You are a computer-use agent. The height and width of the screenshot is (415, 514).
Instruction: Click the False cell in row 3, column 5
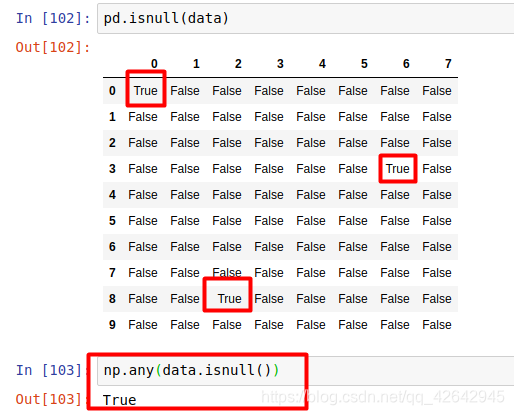click(x=353, y=169)
